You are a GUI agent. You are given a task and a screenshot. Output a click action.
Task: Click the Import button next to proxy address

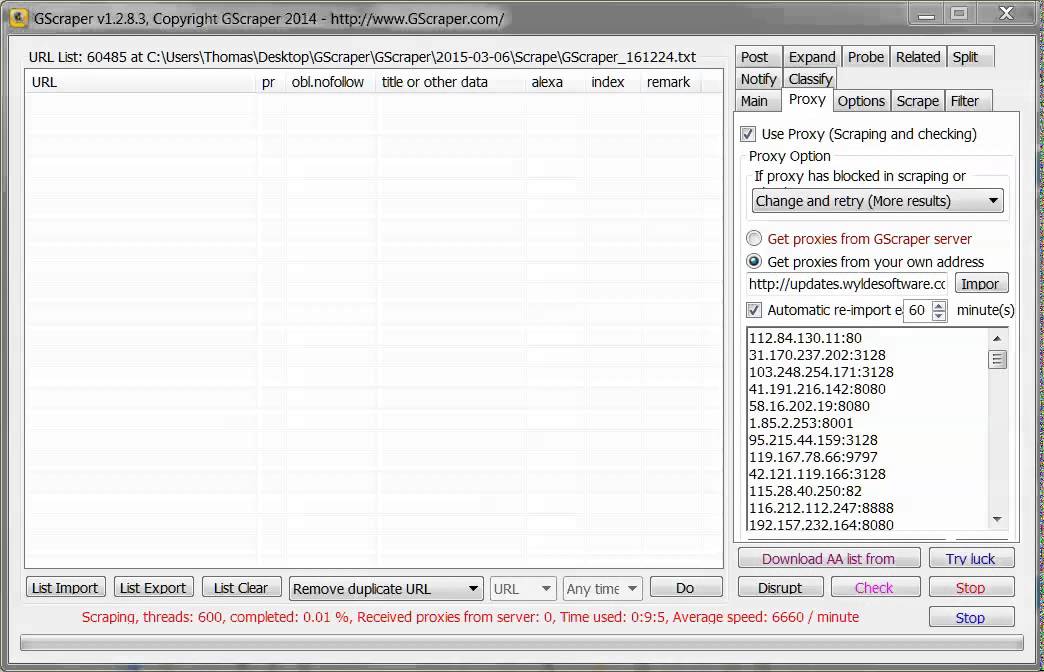click(981, 284)
